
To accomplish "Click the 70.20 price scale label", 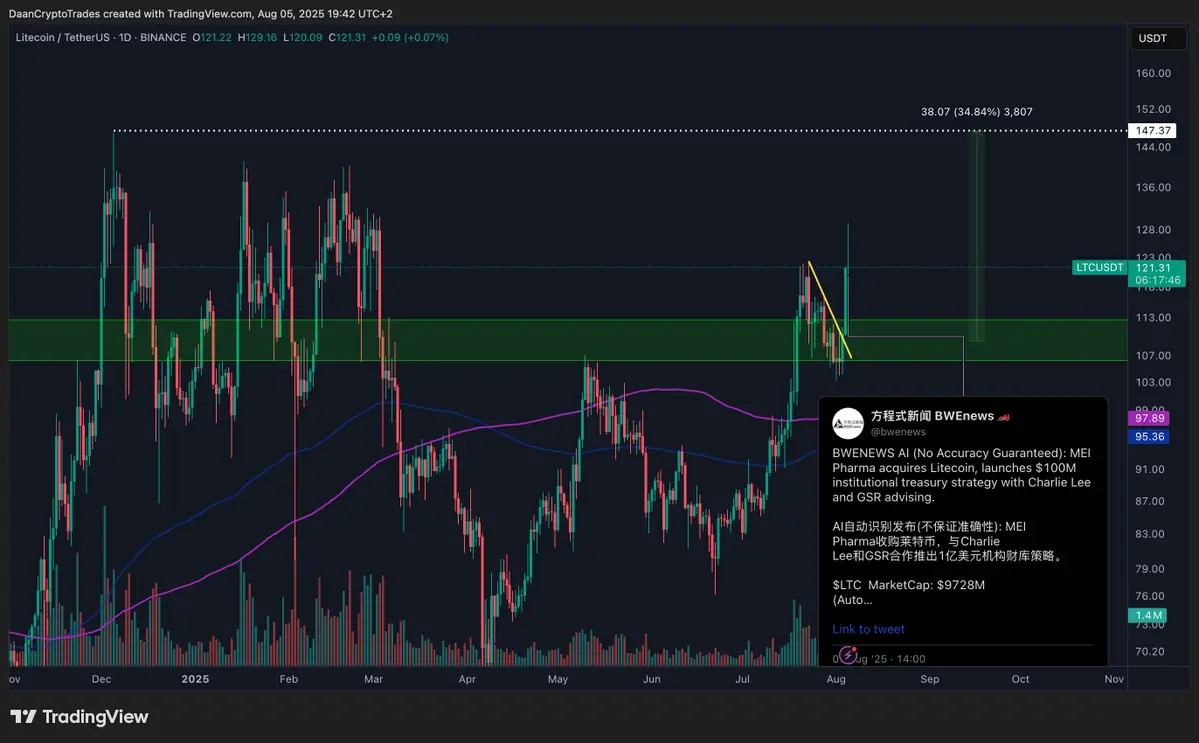I will 1150,652.
